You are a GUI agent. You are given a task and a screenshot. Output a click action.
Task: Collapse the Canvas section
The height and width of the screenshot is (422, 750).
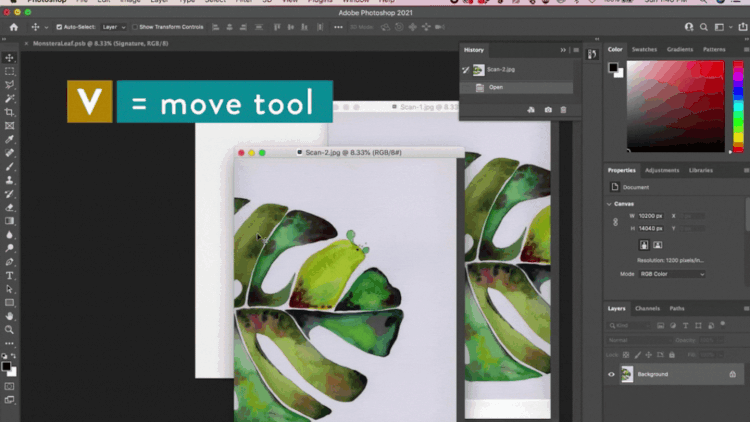[x=609, y=204]
